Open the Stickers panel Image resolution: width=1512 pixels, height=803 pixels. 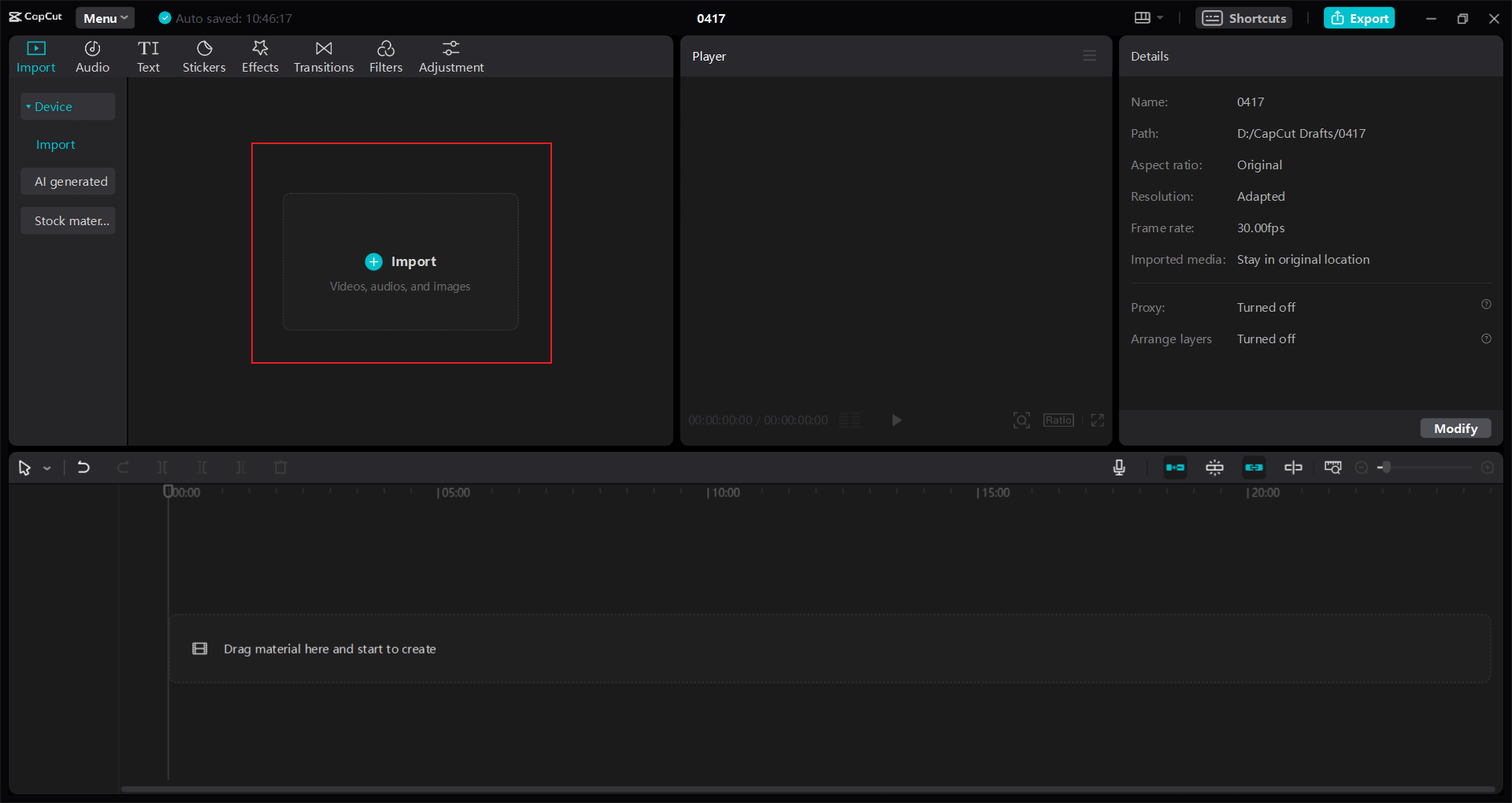(204, 56)
